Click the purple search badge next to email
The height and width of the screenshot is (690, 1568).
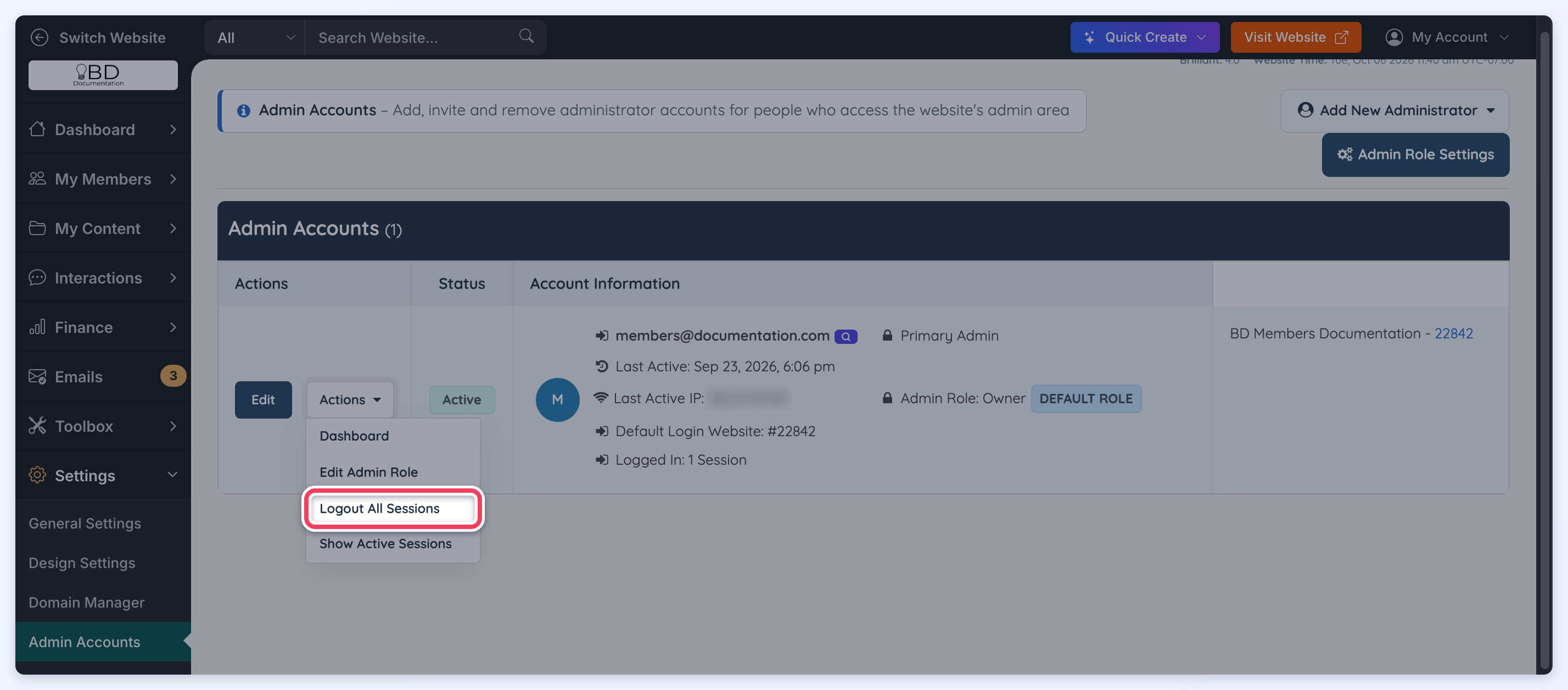845,336
